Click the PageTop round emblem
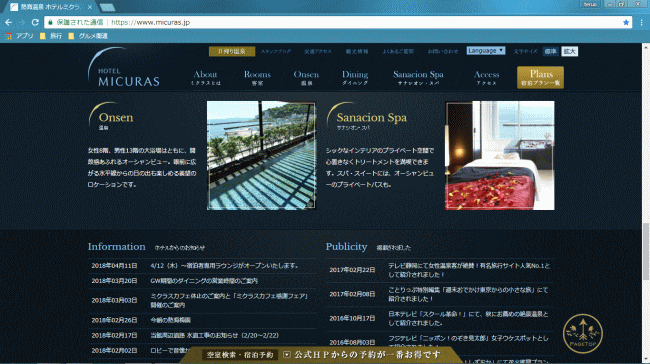The width and height of the screenshot is (650, 364). coord(582,334)
